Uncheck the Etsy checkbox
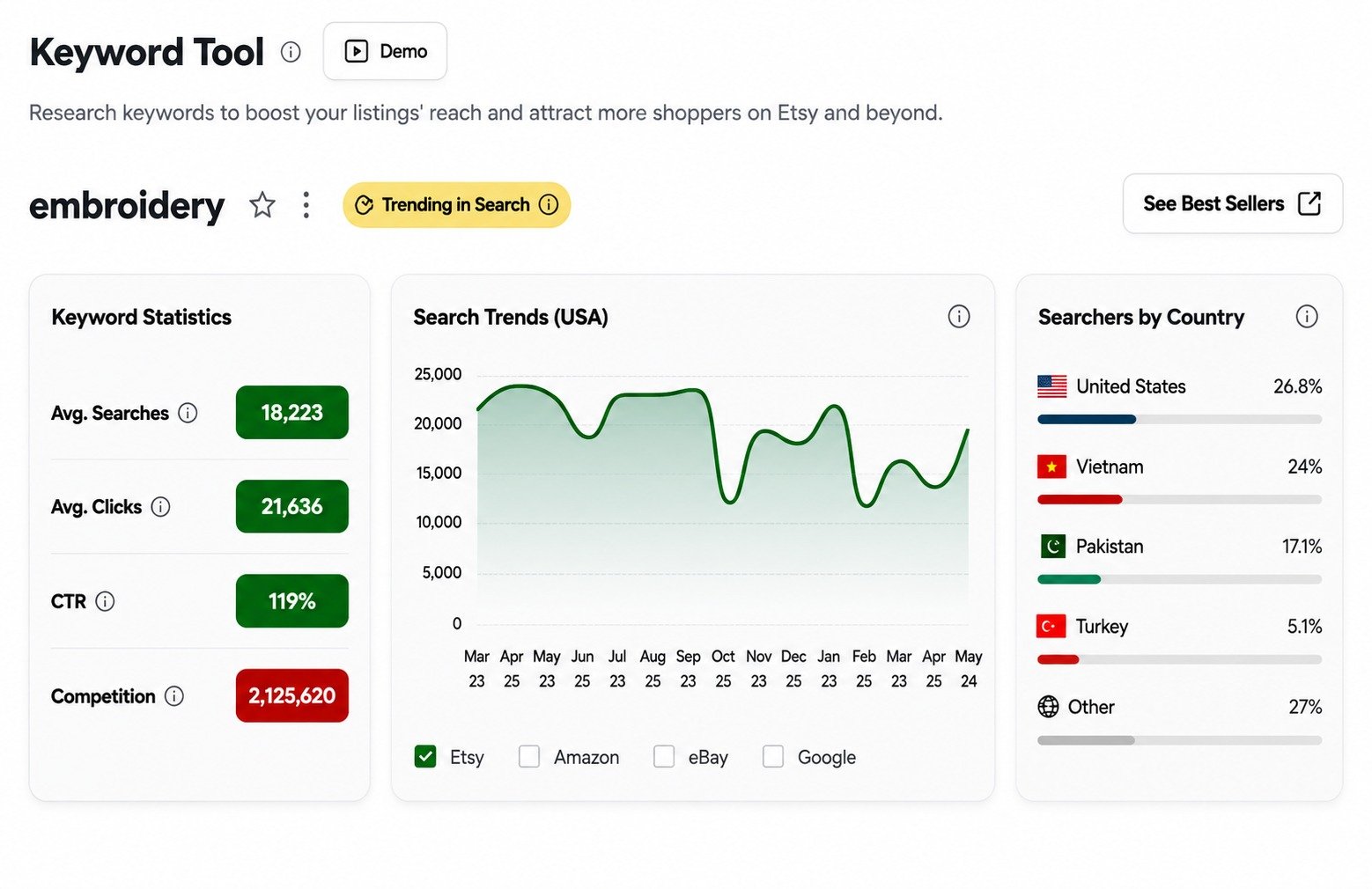1372x889 pixels. coord(425,757)
